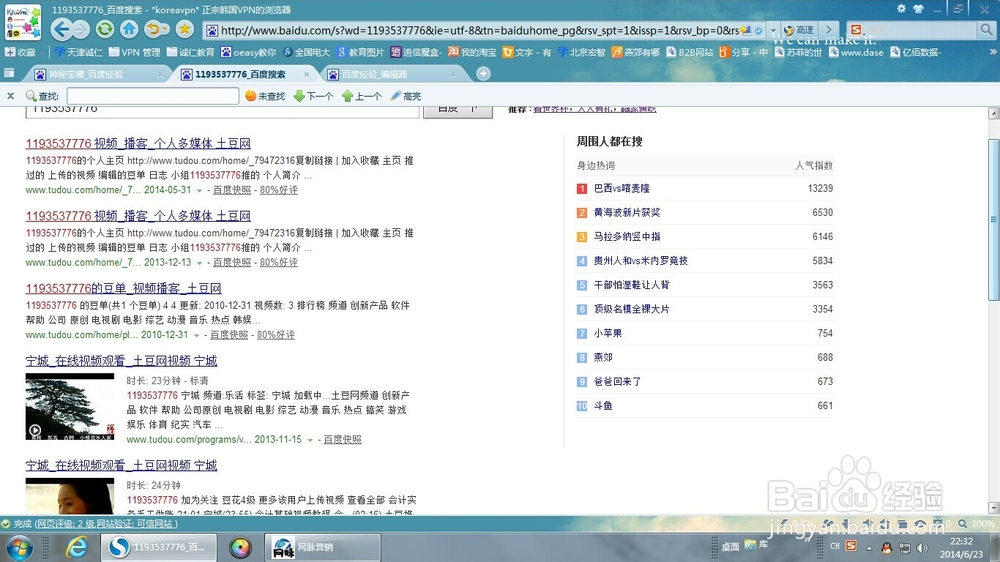Click the Sogou search engine icon
The height and width of the screenshot is (562, 1000).
[856, 30]
